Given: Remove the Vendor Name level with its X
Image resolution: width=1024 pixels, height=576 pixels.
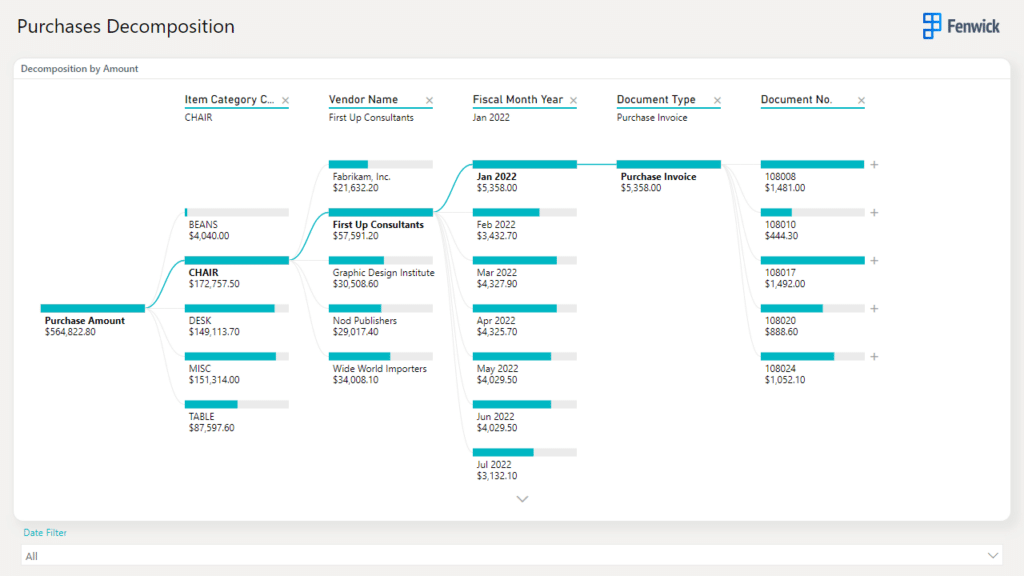Looking at the screenshot, I should [429, 101].
